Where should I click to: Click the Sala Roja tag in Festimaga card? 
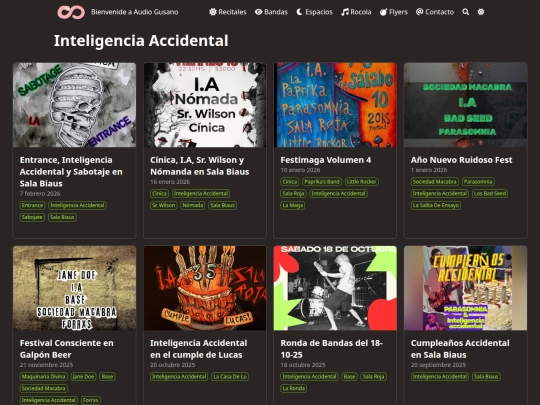tap(293, 194)
